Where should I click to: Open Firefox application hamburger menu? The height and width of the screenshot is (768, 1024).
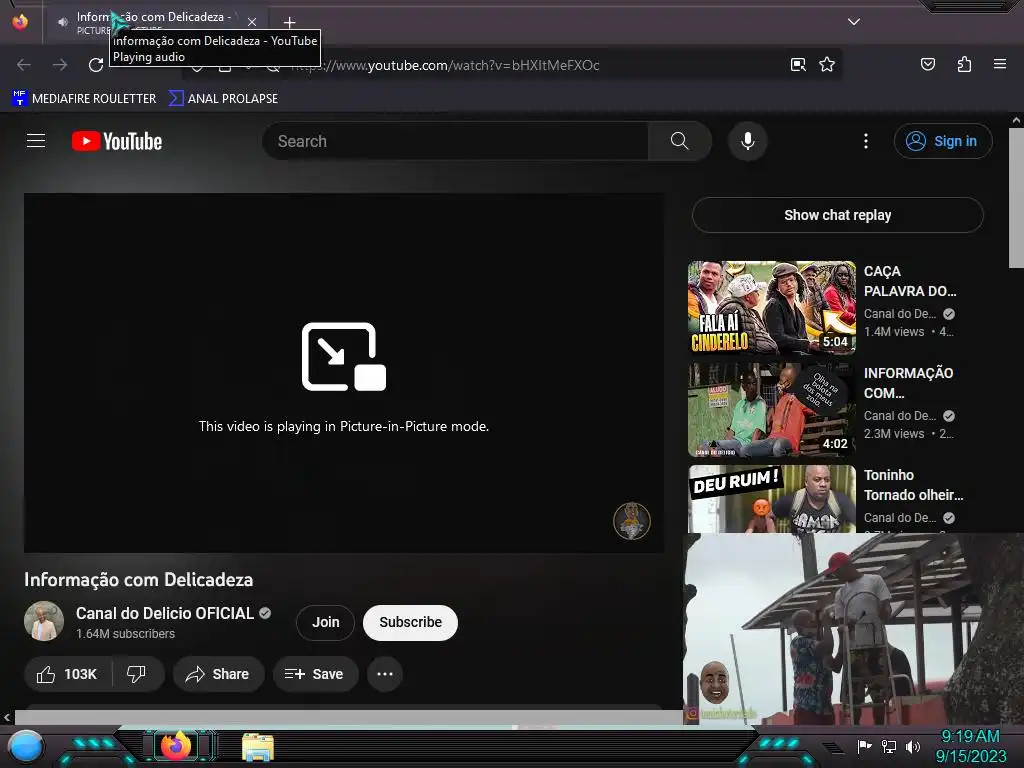pos(999,64)
